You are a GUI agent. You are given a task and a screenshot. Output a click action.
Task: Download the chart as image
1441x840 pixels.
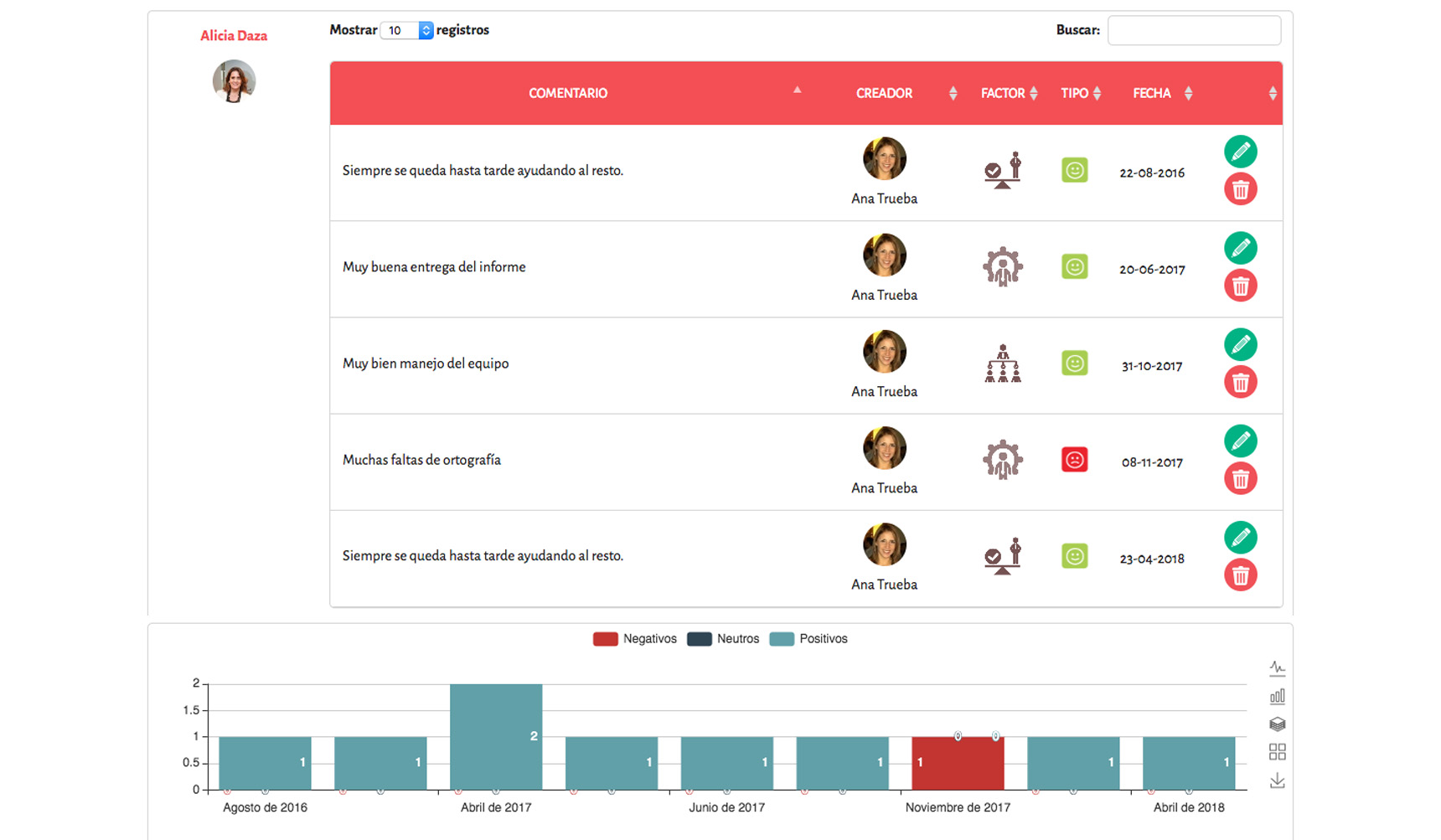[x=1277, y=781]
